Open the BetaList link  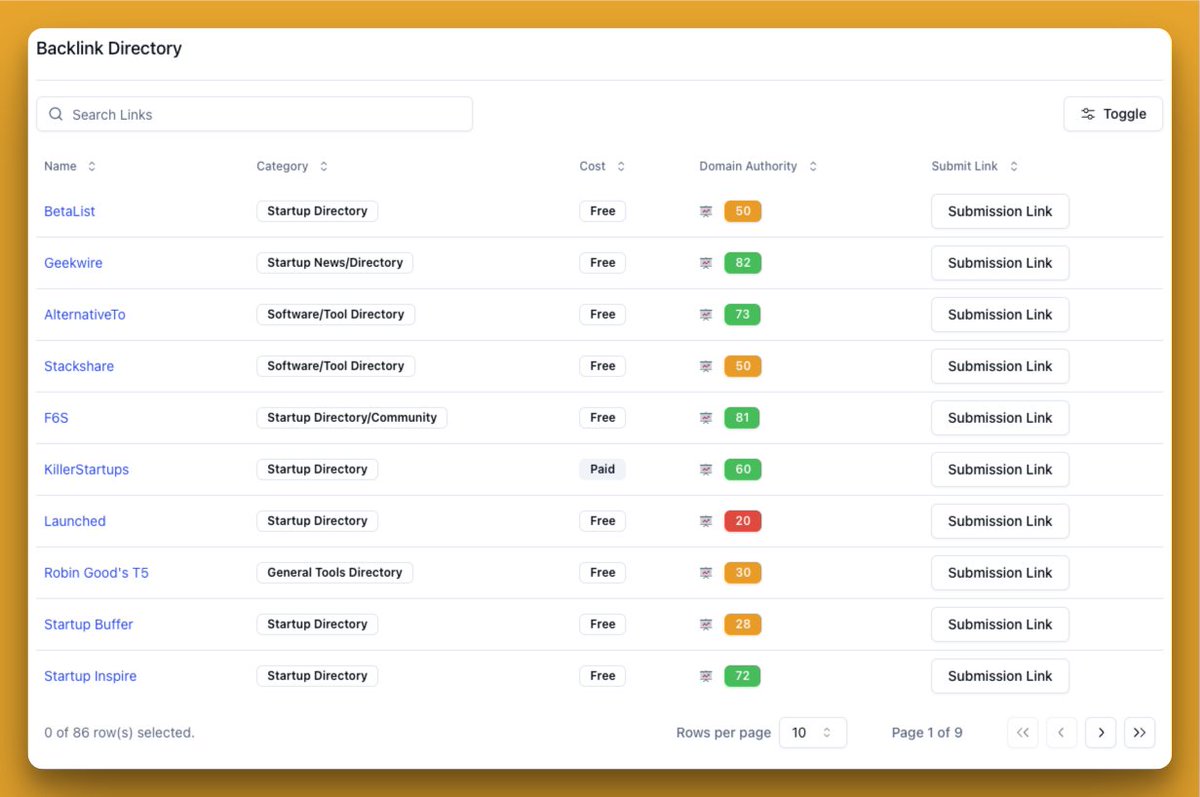tap(70, 211)
